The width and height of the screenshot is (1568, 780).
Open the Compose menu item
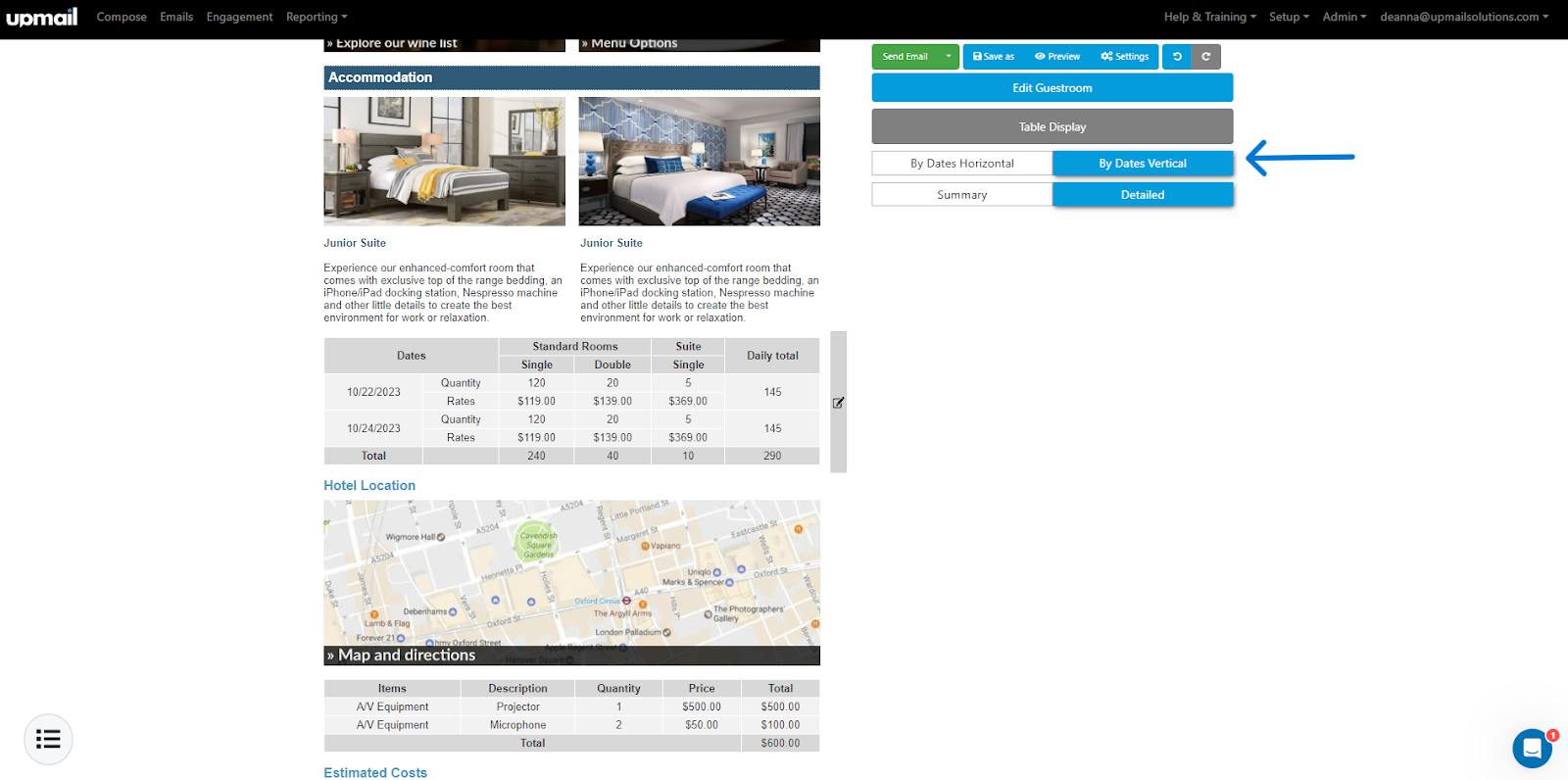[x=122, y=17]
